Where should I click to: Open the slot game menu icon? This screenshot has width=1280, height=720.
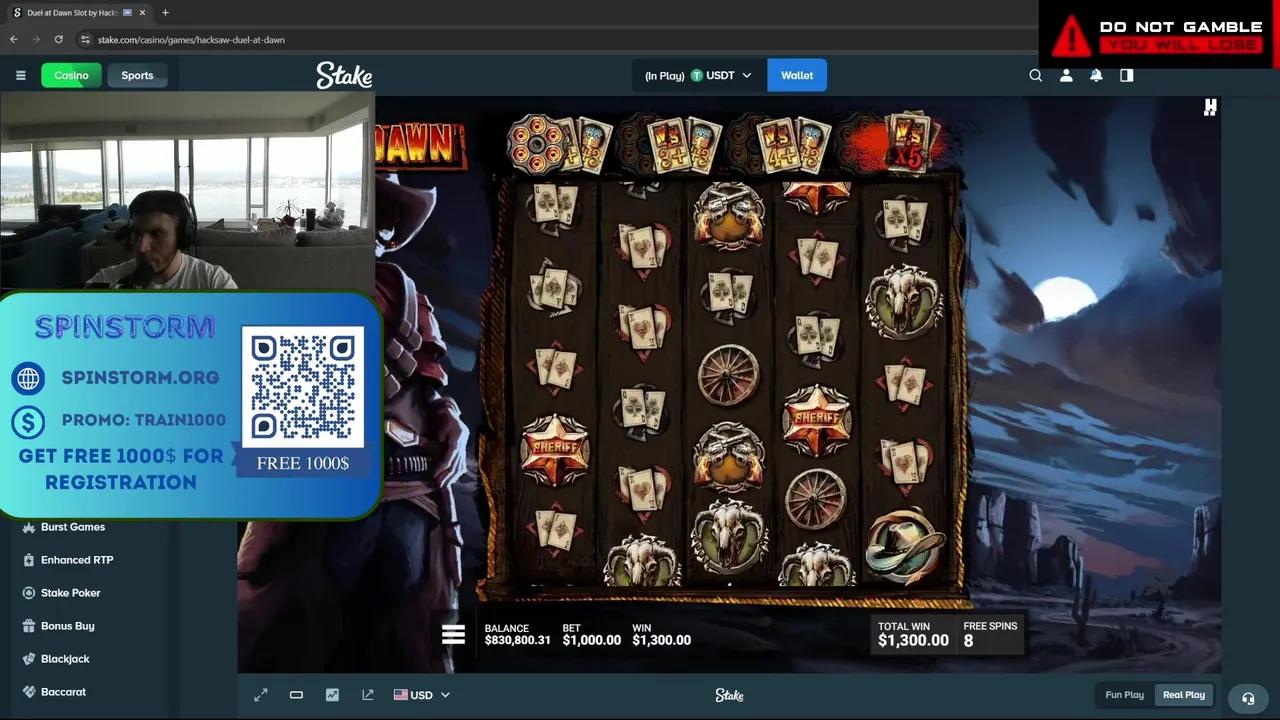pyautogui.click(x=453, y=634)
